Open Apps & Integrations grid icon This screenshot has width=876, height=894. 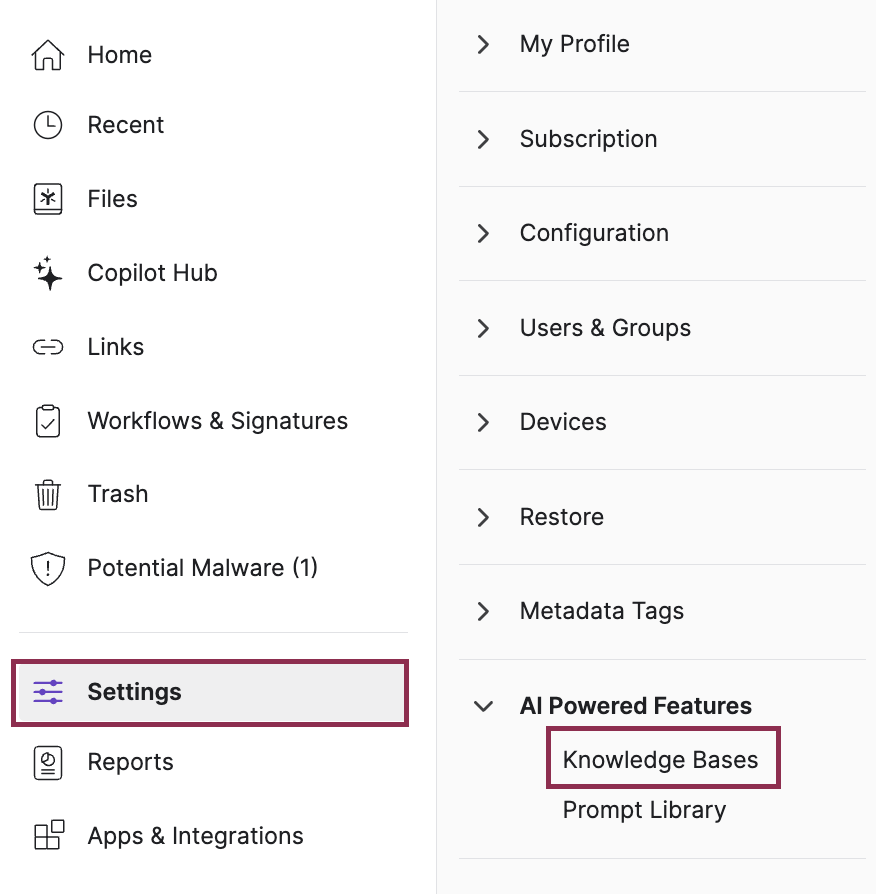click(48, 835)
